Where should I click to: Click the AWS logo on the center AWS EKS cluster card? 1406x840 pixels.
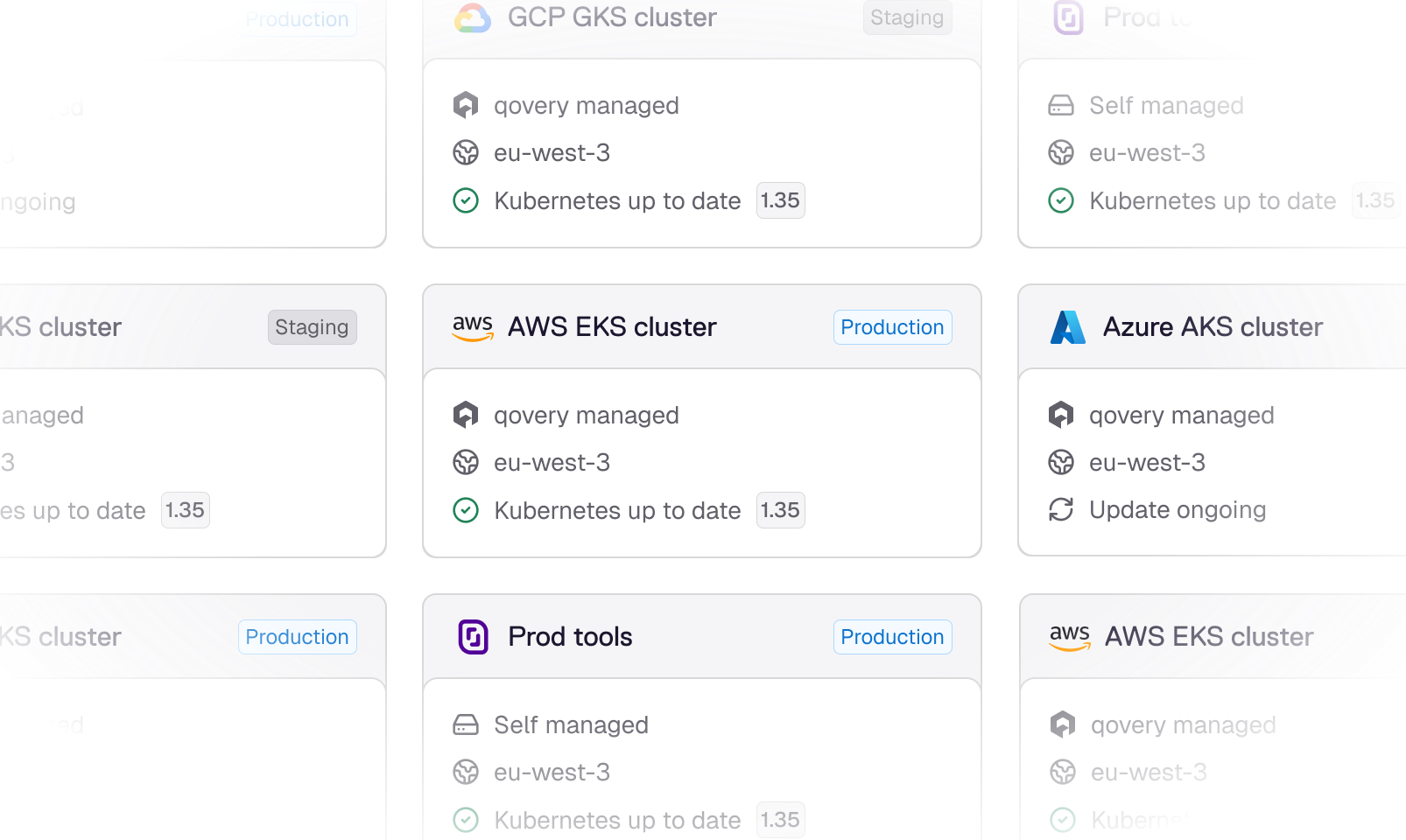473,327
